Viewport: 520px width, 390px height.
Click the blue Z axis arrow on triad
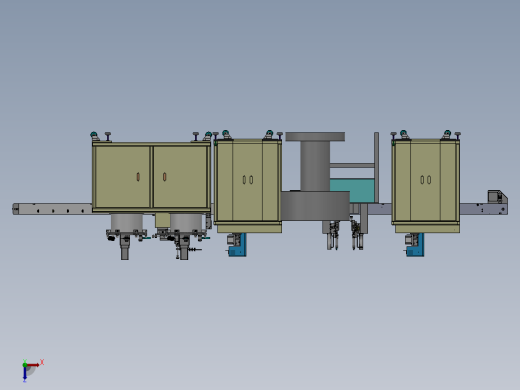tap(25, 374)
